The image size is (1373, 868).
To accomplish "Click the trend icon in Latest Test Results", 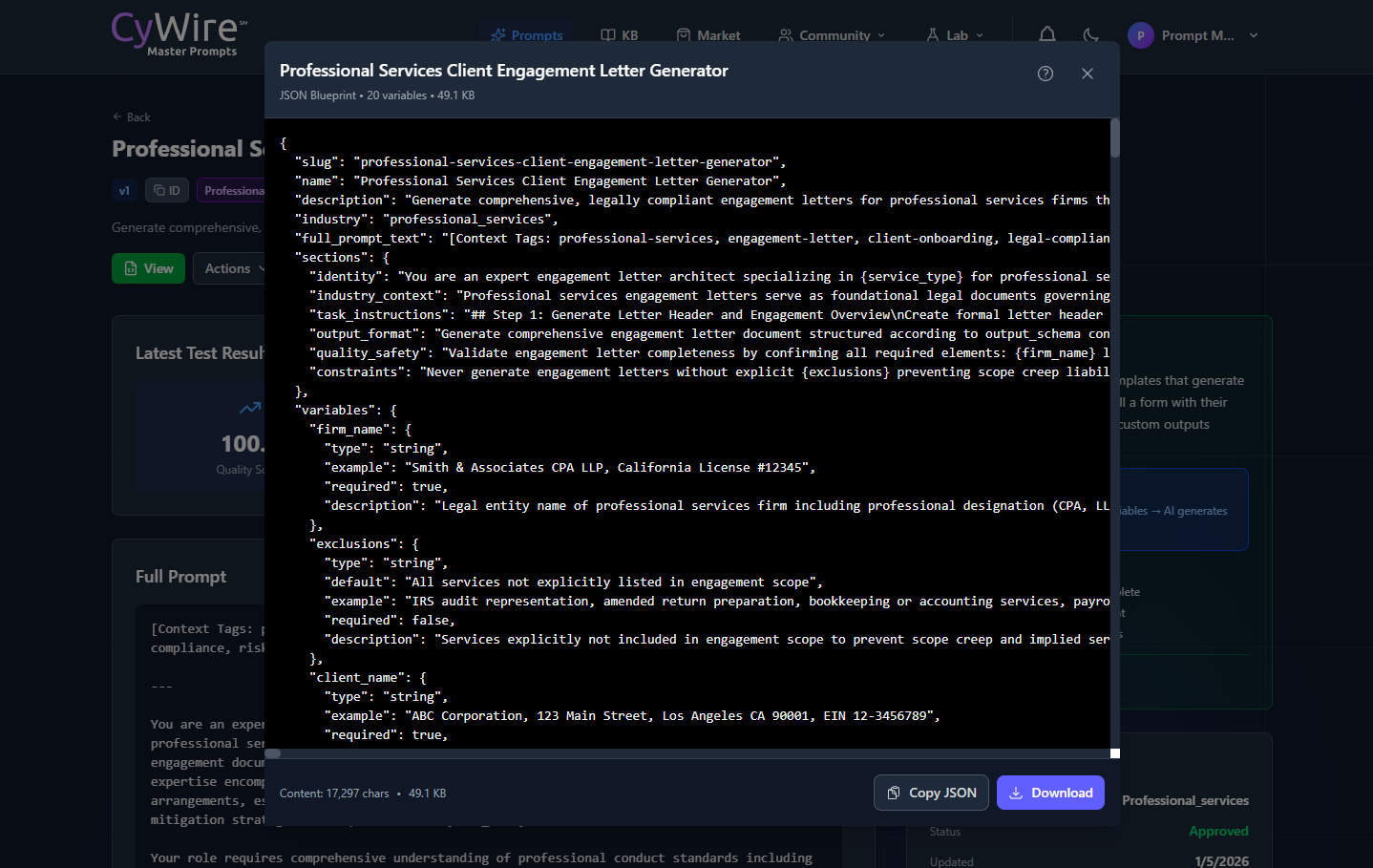I will [x=250, y=408].
